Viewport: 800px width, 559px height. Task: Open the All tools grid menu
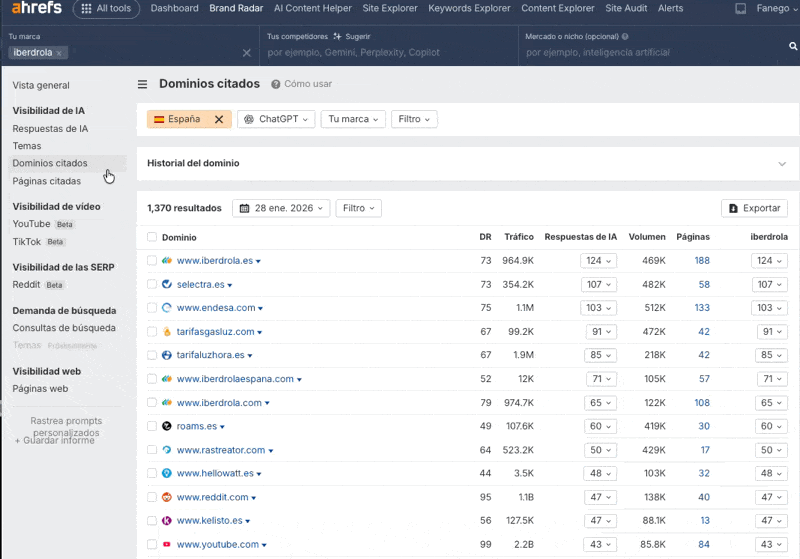[107, 9]
